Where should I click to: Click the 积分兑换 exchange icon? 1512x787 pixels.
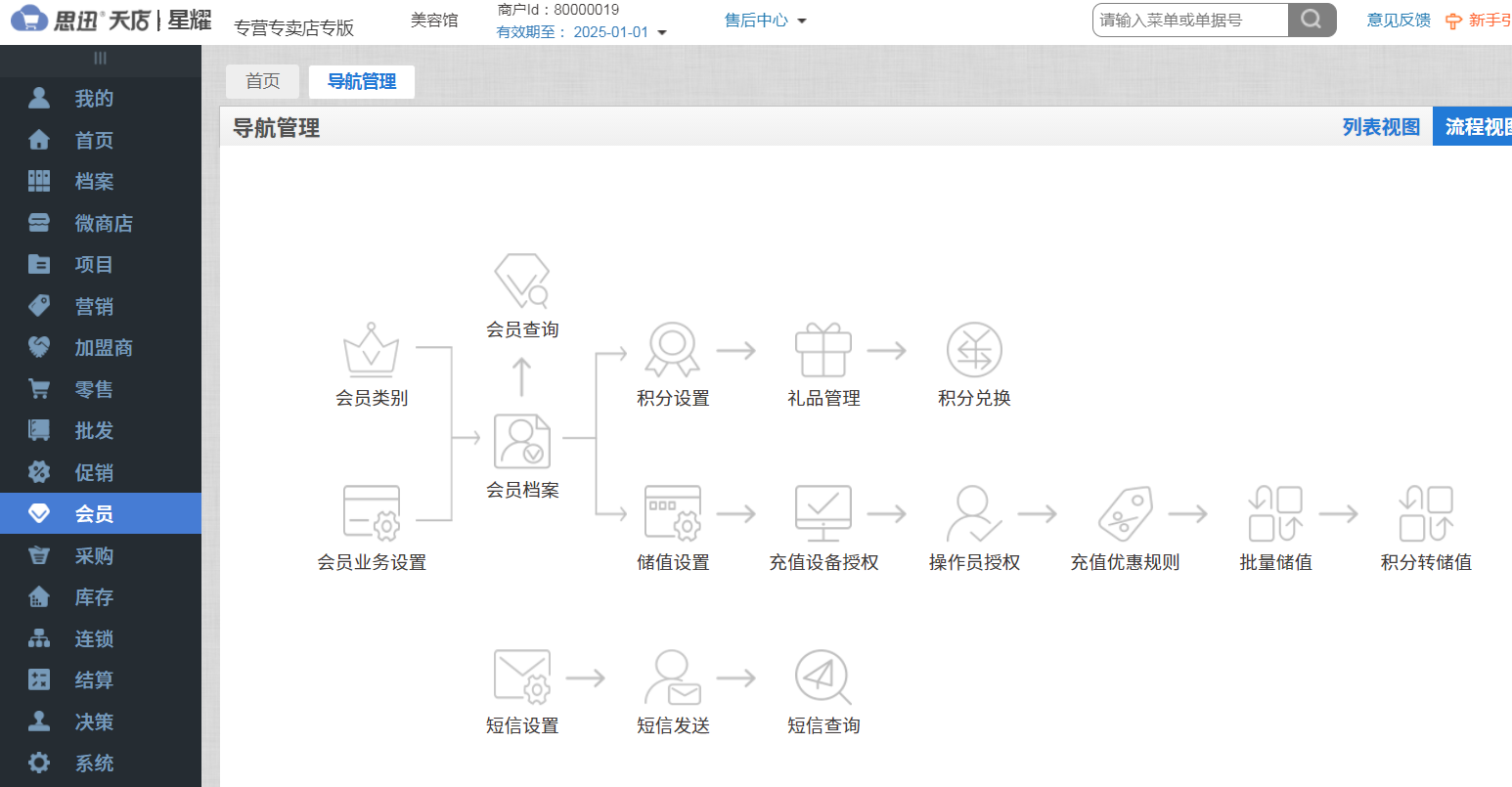[x=973, y=350]
